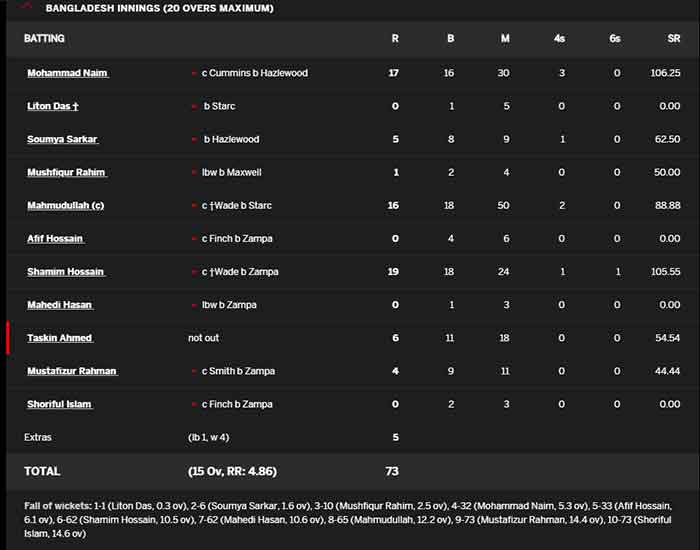Expand dismissal arrow next to b Hazlewood
Image resolution: width=700 pixels, height=550 pixels.
[194, 139]
